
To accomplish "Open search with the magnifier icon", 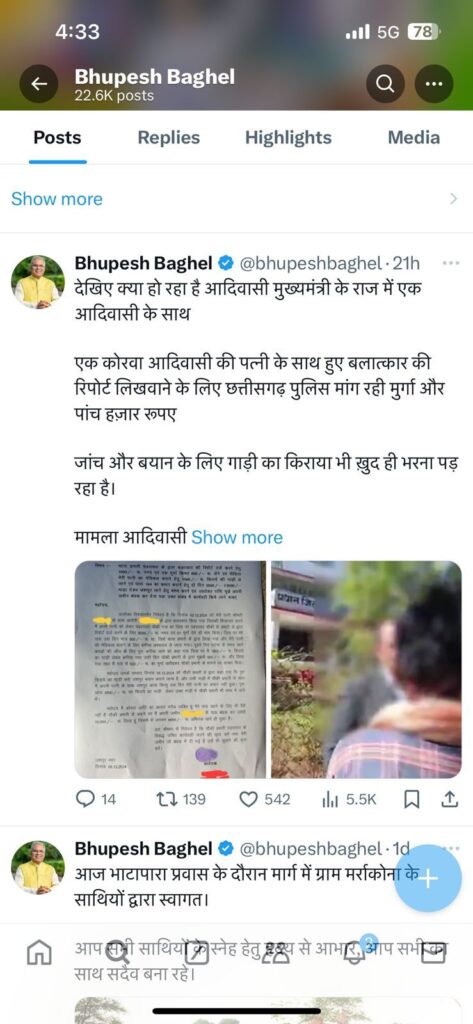I will pyautogui.click(x=385, y=84).
